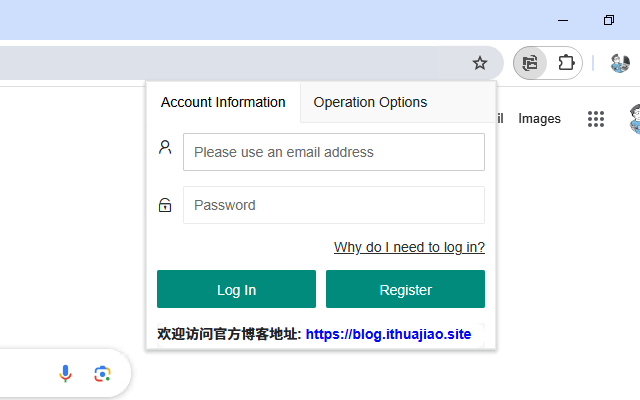Click the Log In button
Viewport: 640px width, 400px height.
(x=236, y=289)
